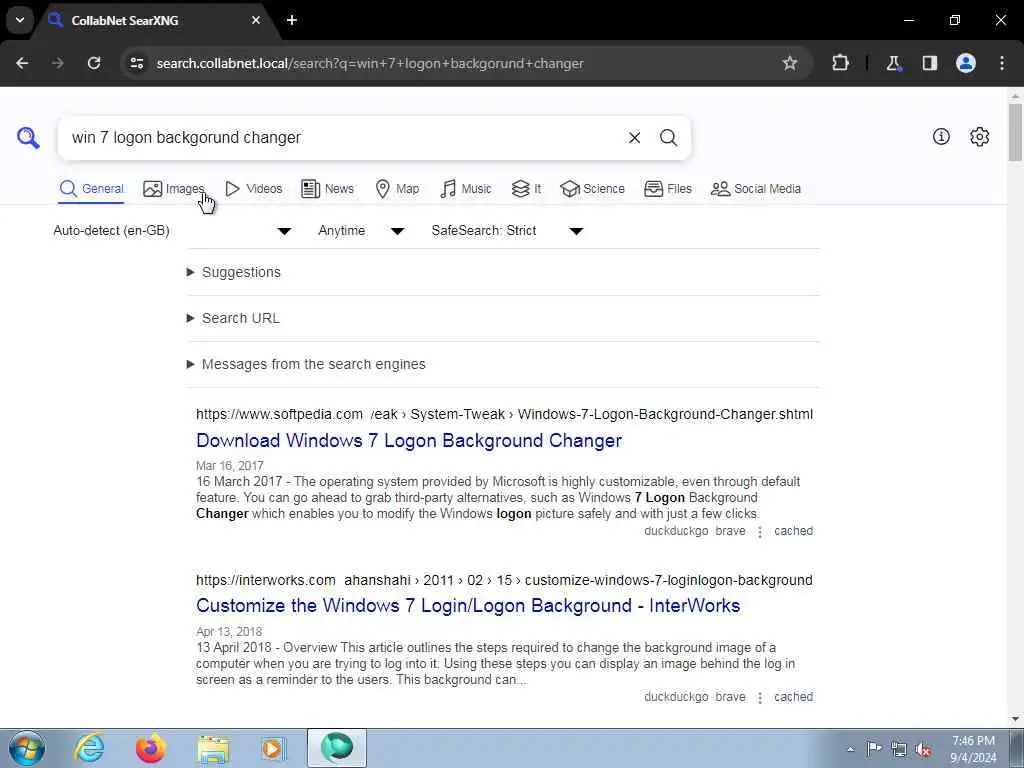
Task: Click the browser forward arrow
Action: 58,63
